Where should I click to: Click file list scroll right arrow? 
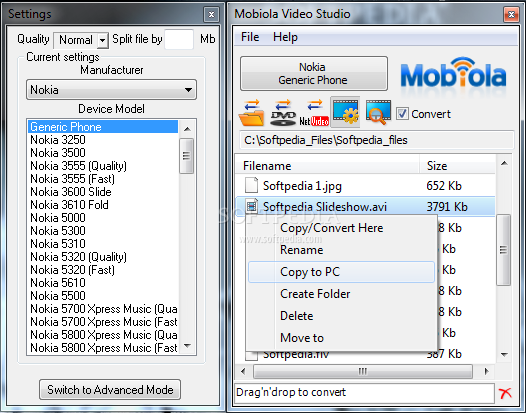(x=486, y=371)
